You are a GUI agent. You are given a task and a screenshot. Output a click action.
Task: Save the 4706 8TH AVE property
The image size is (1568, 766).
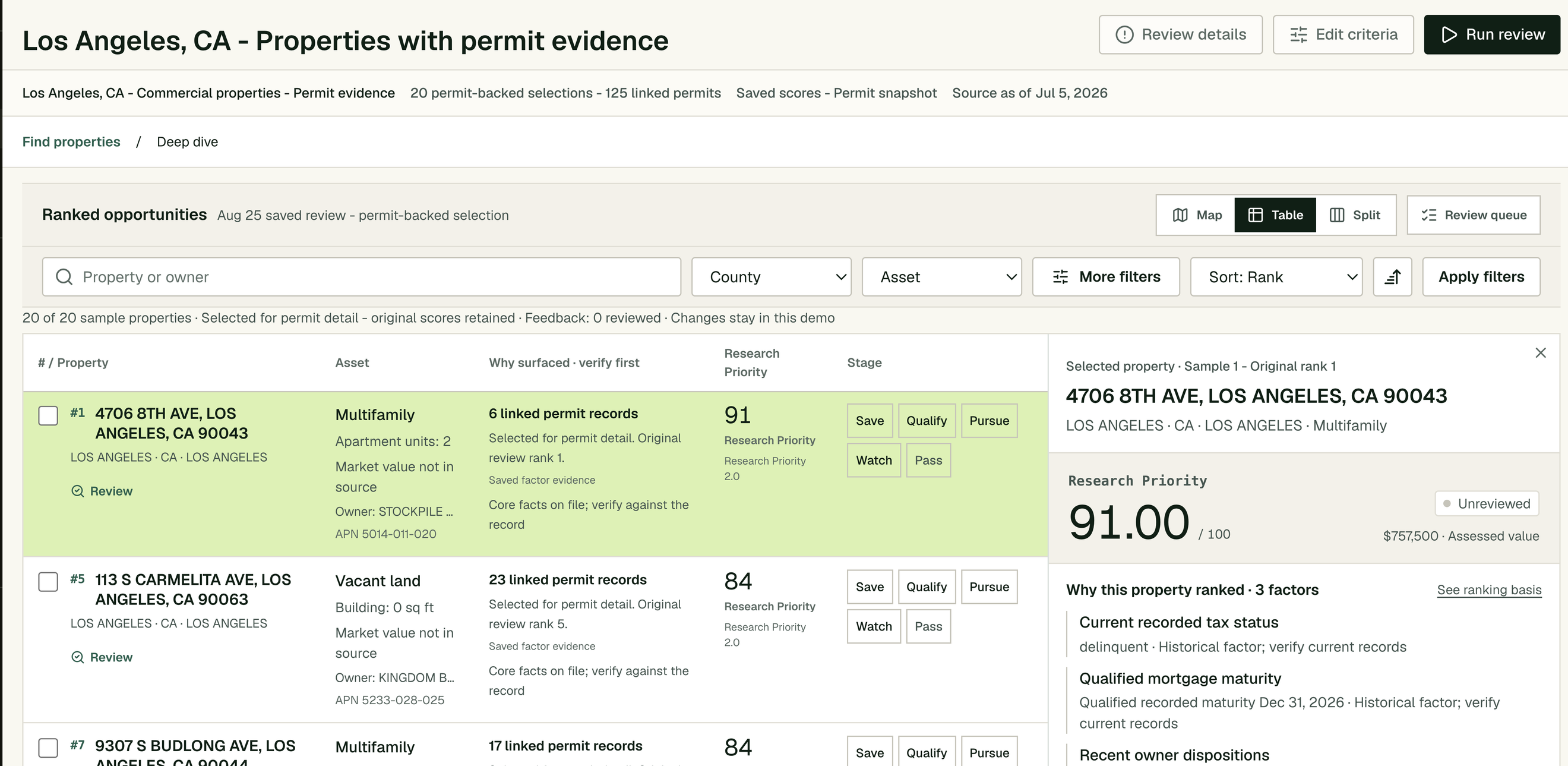[870, 421]
